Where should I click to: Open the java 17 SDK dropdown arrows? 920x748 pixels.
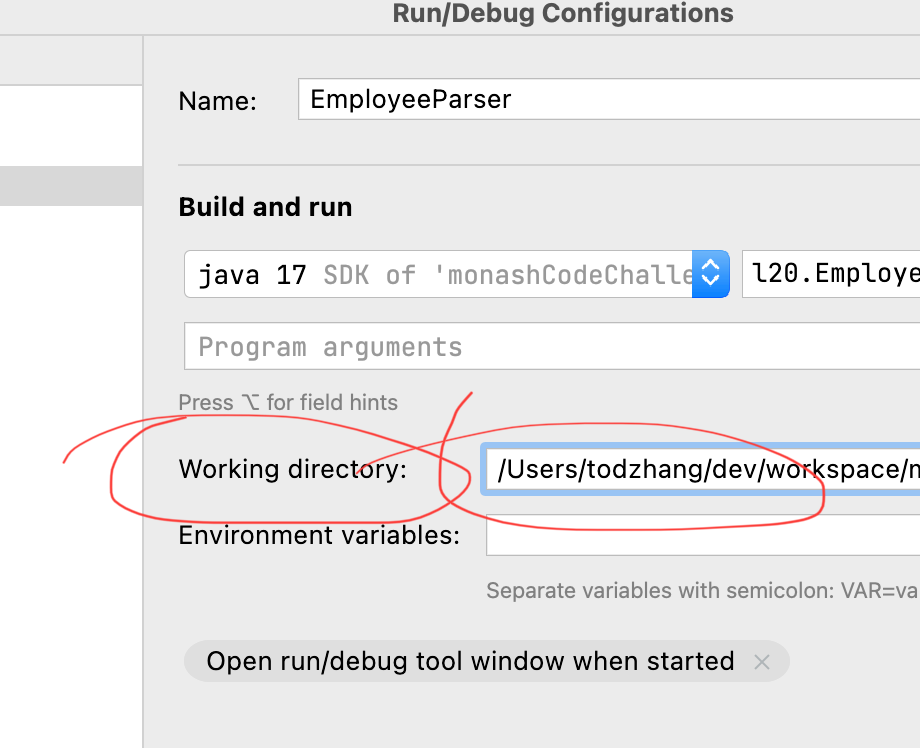point(710,274)
